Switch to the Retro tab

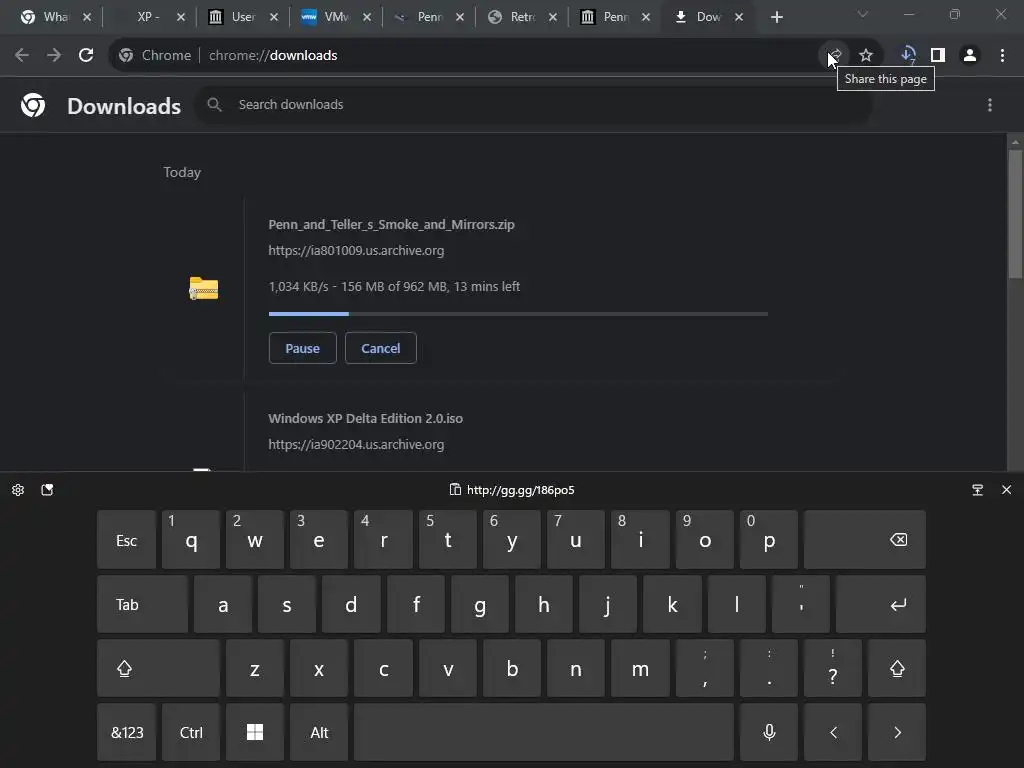click(522, 17)
